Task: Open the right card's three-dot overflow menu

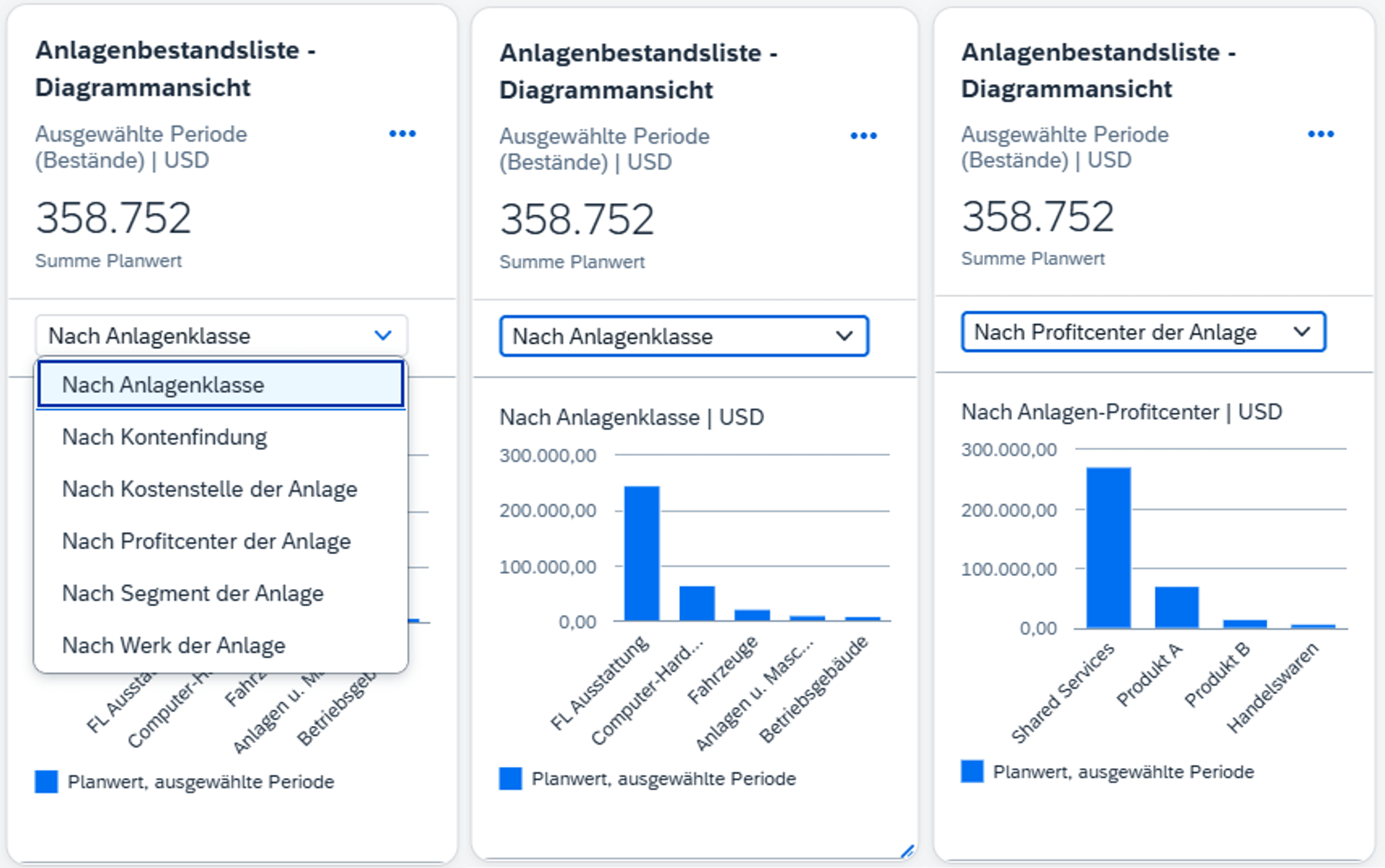Action: (1320, 134)
